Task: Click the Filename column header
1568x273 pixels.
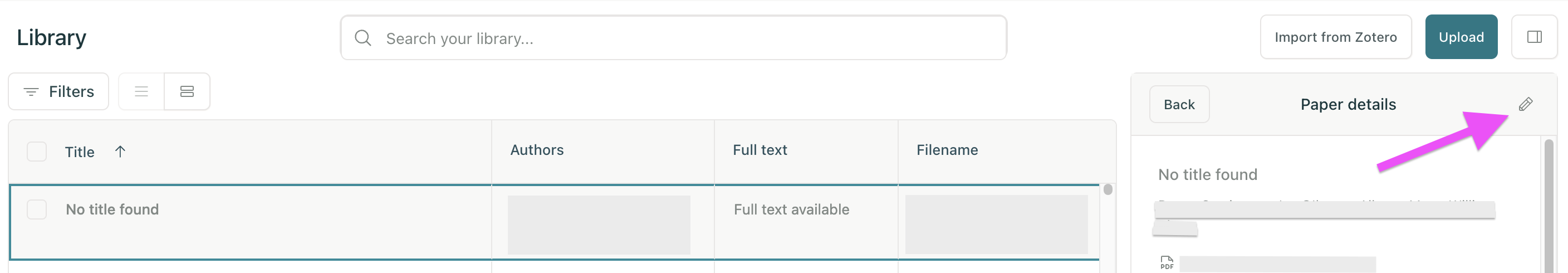Action: click(947, 150)
